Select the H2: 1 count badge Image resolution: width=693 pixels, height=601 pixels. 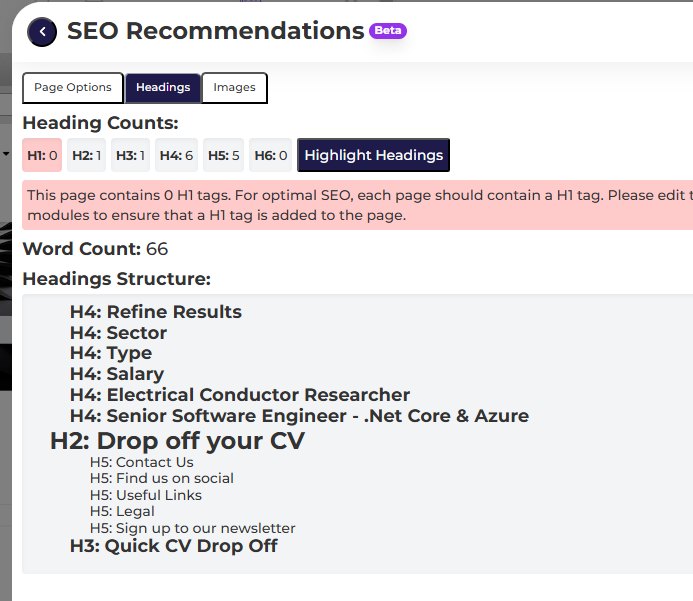tap(87, 155)
